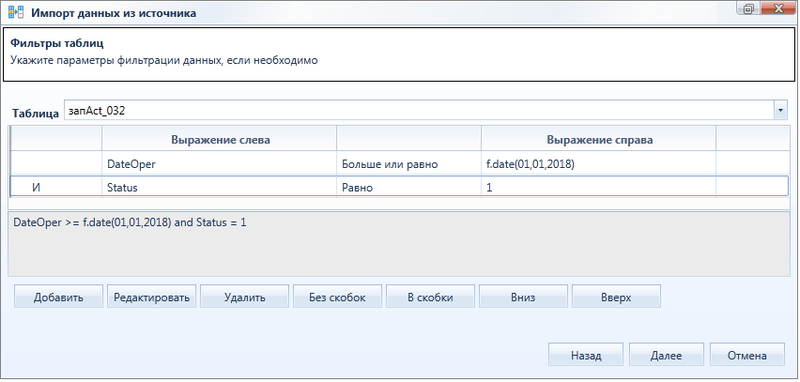This screenshot has height=382, width=800.
Task: Click the Выражение справа column header
Action: pos(598,140)
